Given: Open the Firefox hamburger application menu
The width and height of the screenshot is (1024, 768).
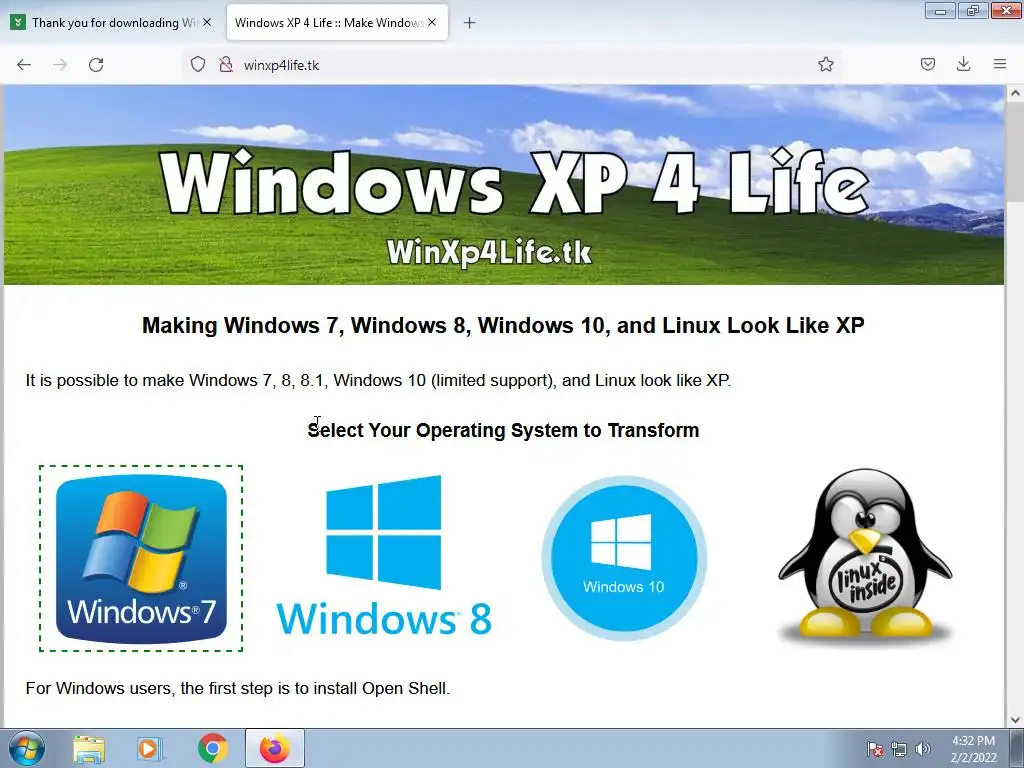Looking at the screenshot, I should [x=1000, y=64].
